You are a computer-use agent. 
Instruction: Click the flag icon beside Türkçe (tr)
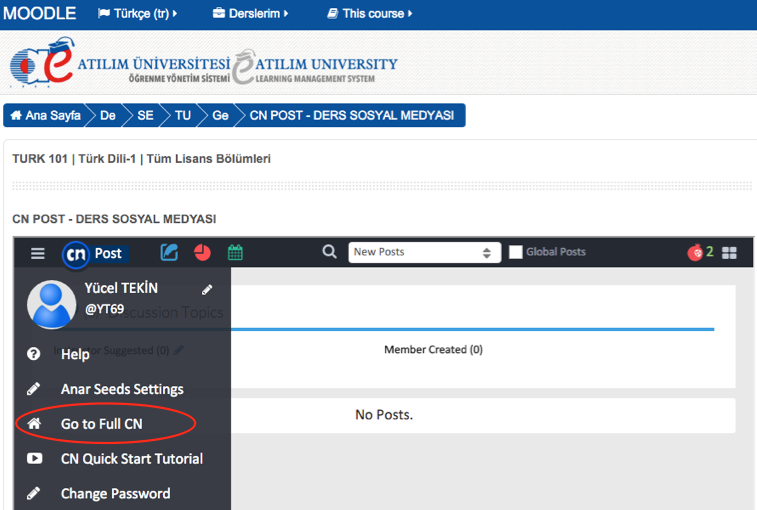coord(104,14)
